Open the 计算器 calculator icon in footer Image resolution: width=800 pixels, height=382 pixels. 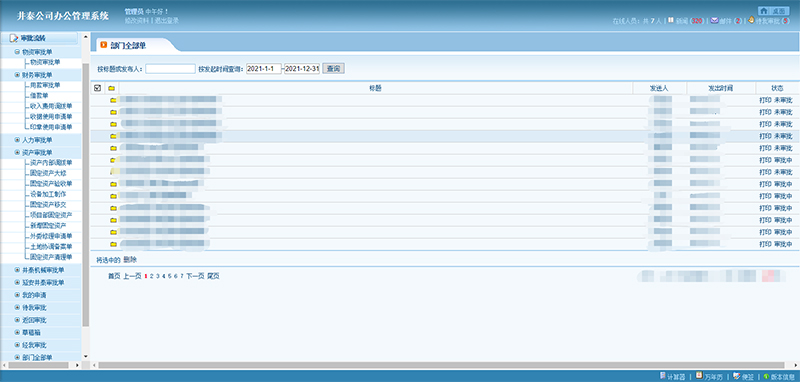click(662, 376)
